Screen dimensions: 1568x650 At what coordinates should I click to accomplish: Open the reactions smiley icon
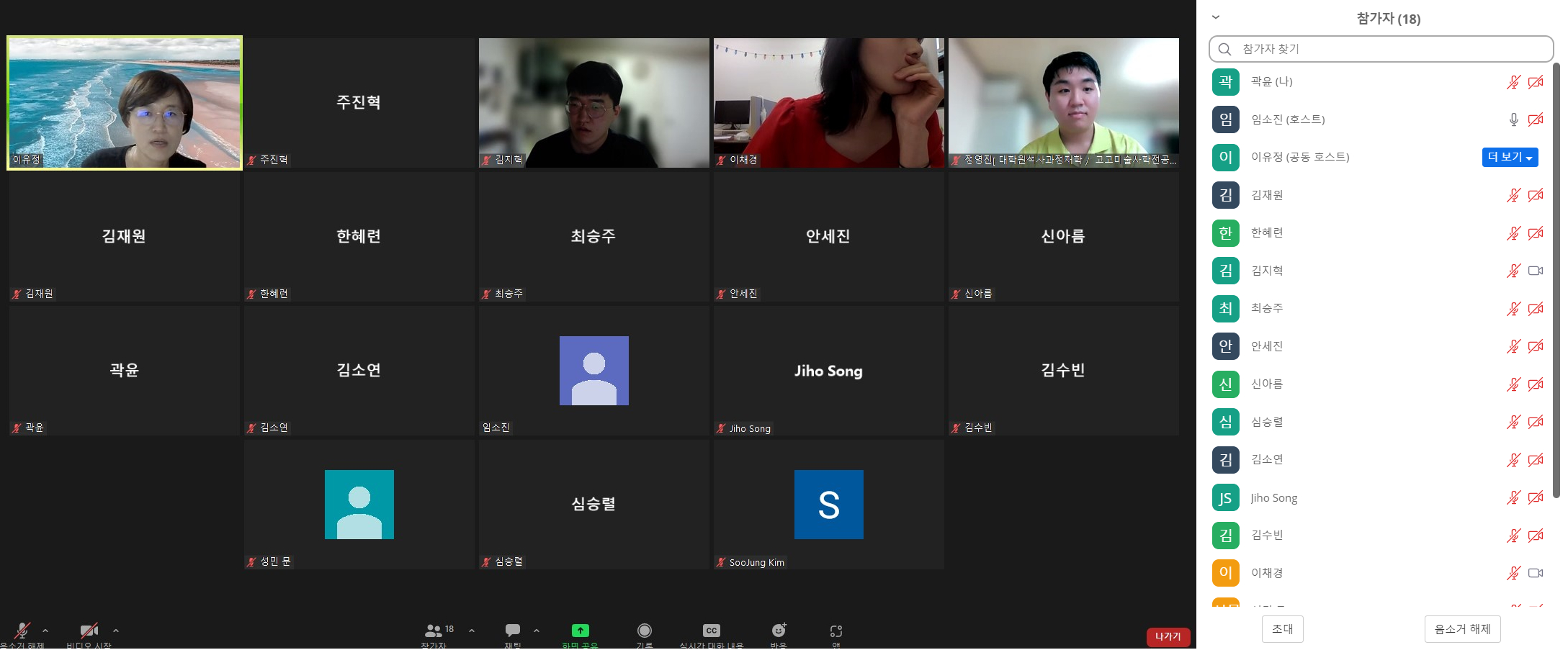(779, 631)
